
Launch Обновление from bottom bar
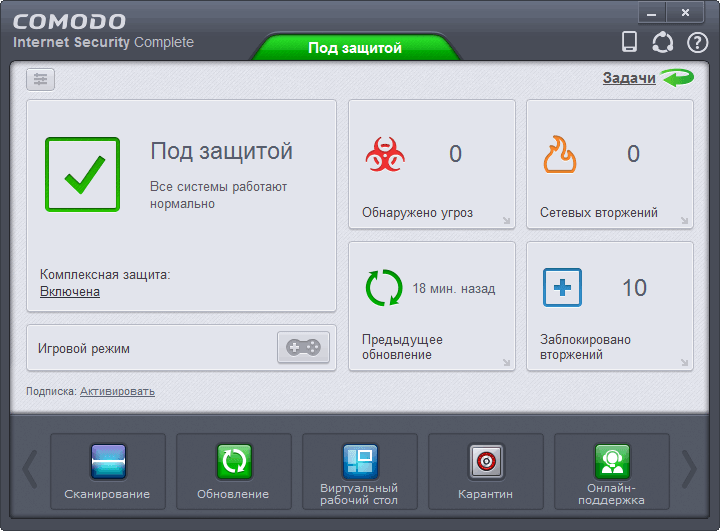tap(234, 472)
